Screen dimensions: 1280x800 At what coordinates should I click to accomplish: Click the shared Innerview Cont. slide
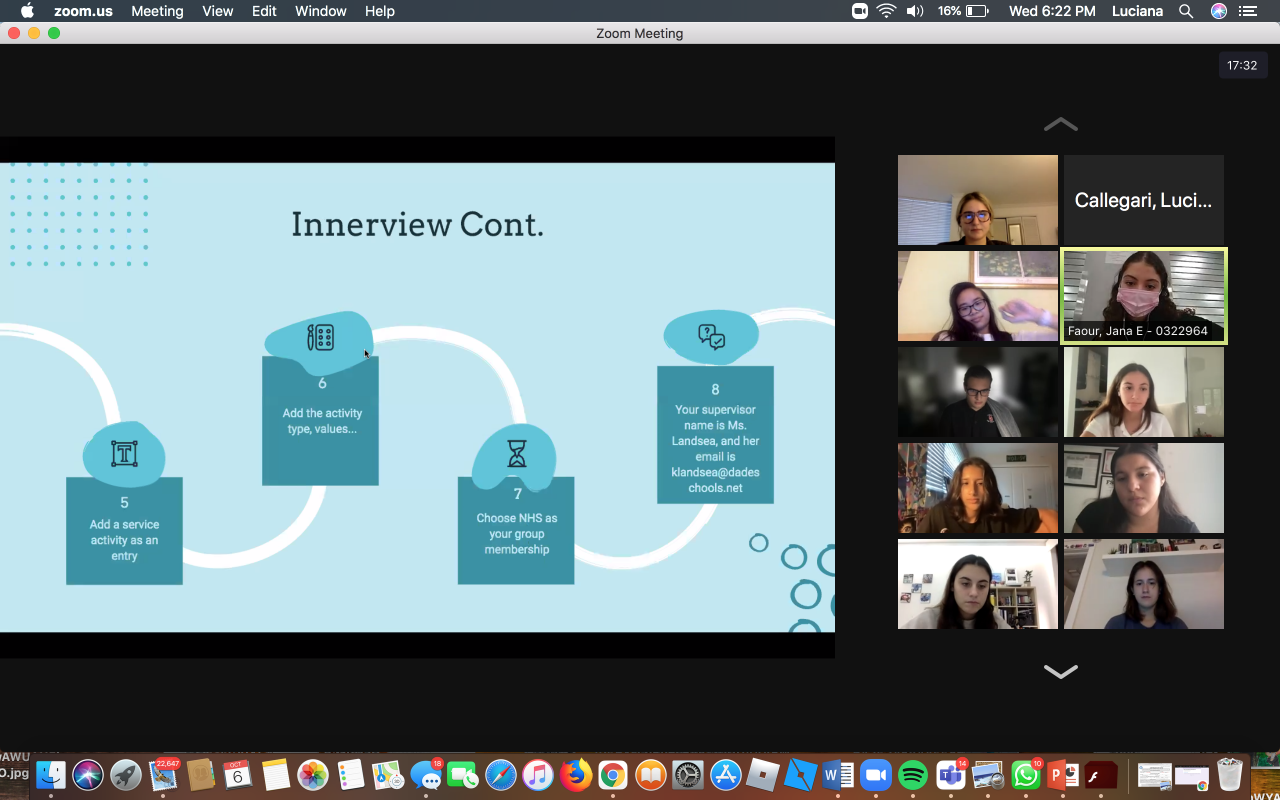417,397
